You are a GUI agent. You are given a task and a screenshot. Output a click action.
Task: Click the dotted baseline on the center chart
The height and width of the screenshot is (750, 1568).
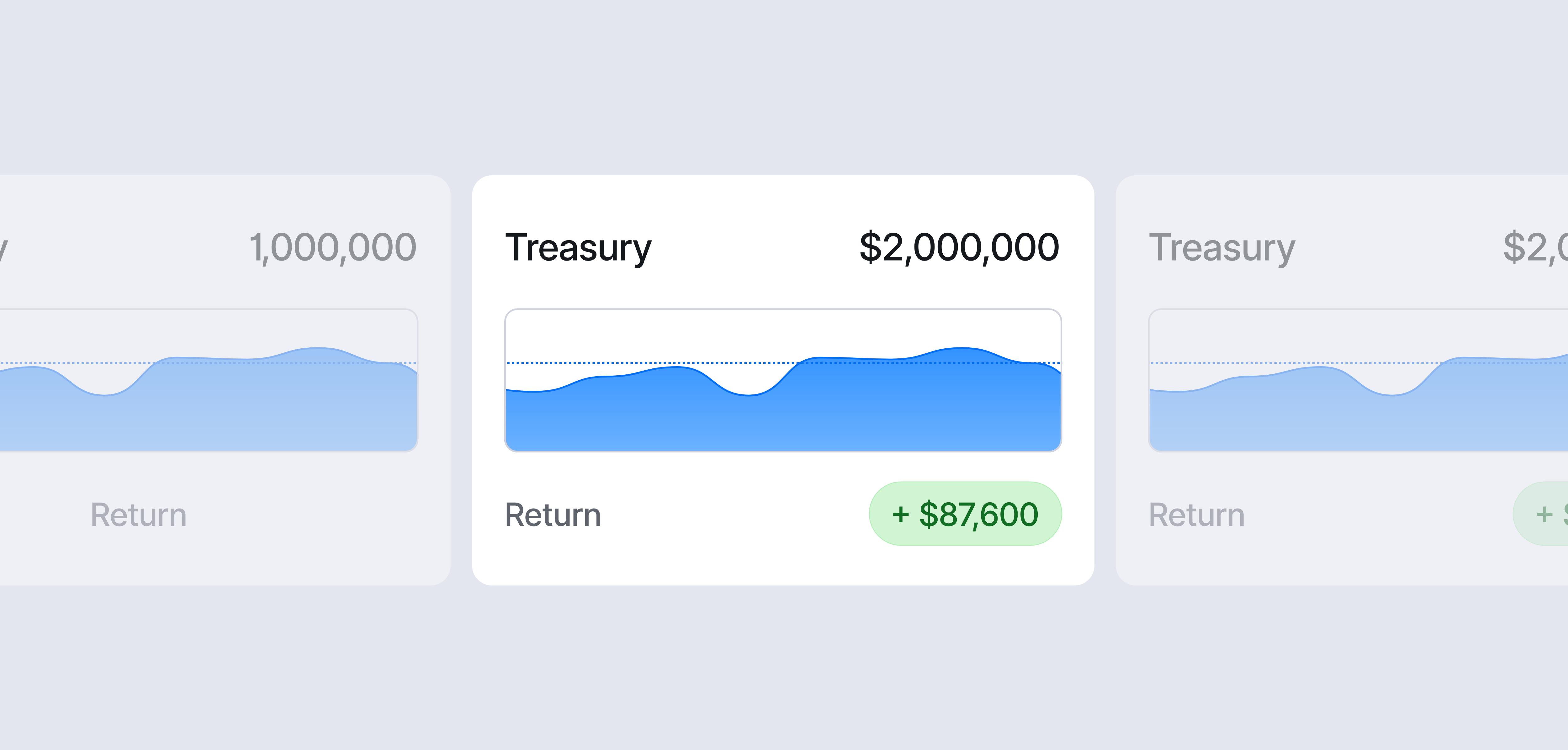click(x=609, y=363)
